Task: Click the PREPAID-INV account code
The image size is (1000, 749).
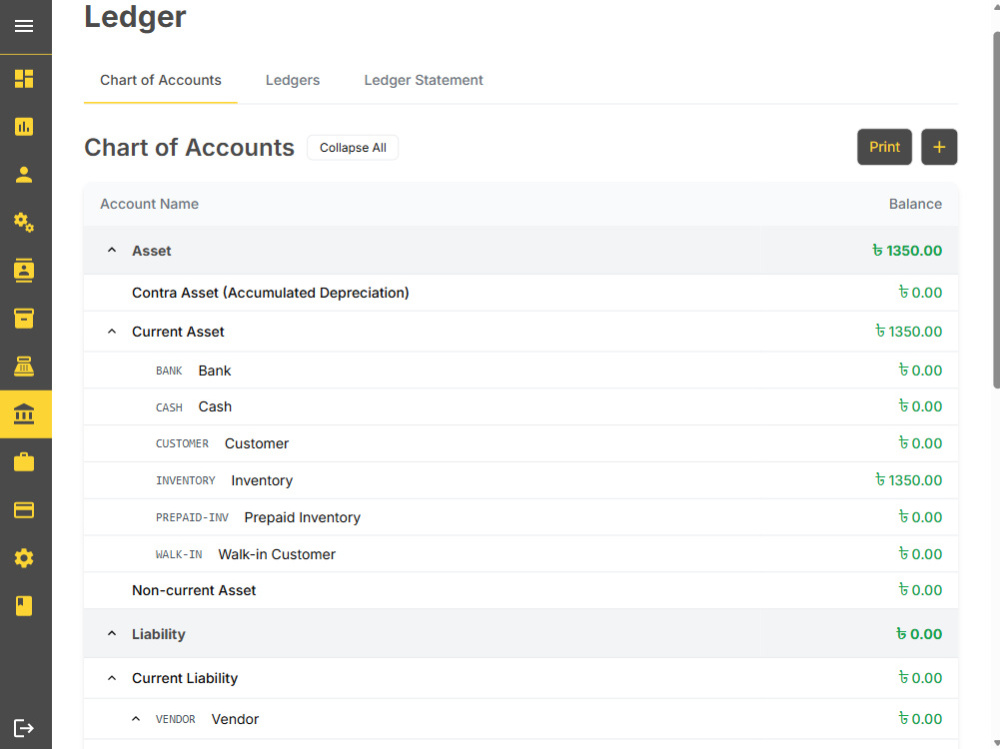Action: [192, 517]
